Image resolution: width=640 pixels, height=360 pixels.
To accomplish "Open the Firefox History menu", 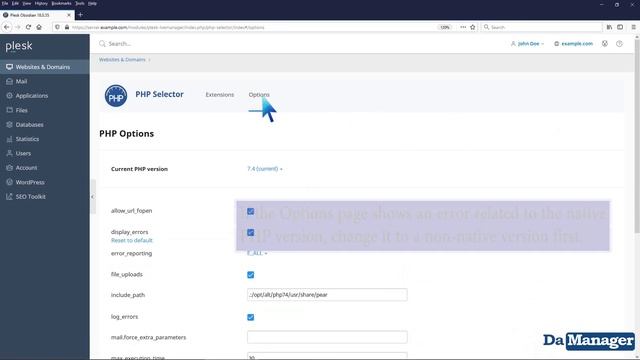I will pos(41,3).
